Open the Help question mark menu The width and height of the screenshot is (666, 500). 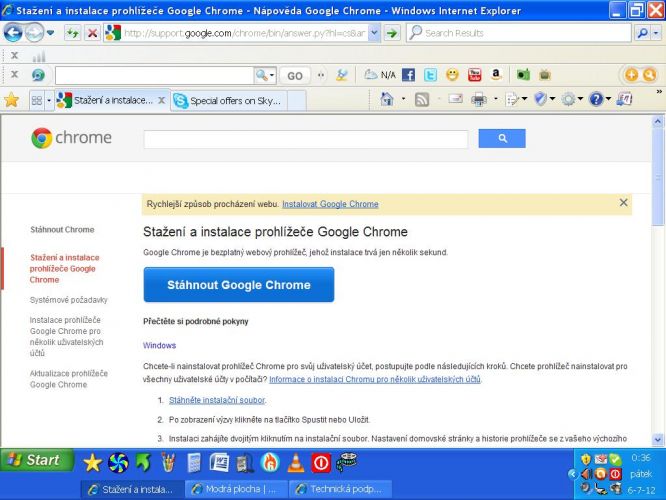[x=600, y=99]
